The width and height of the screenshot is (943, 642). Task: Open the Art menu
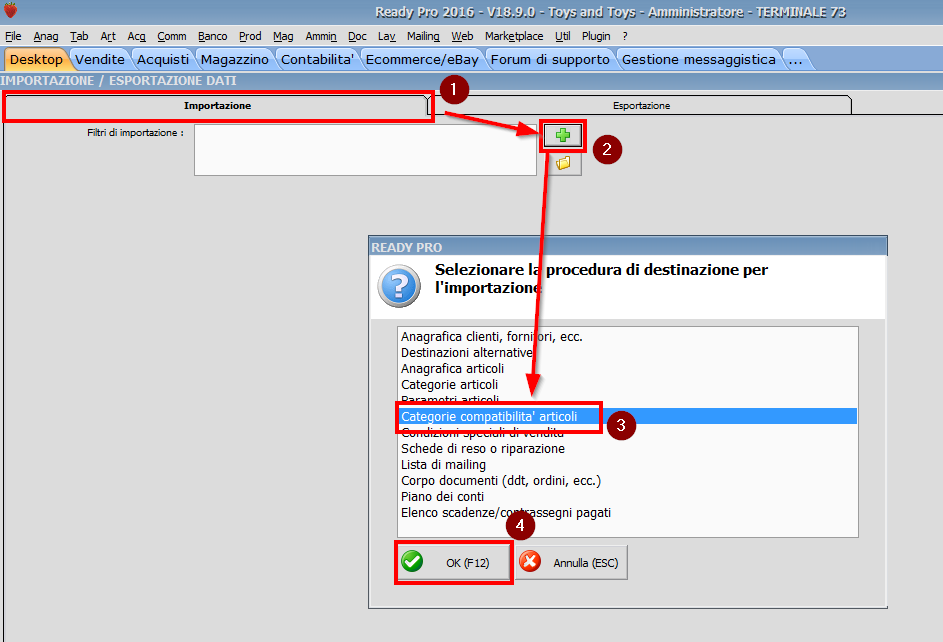(108, 36)
